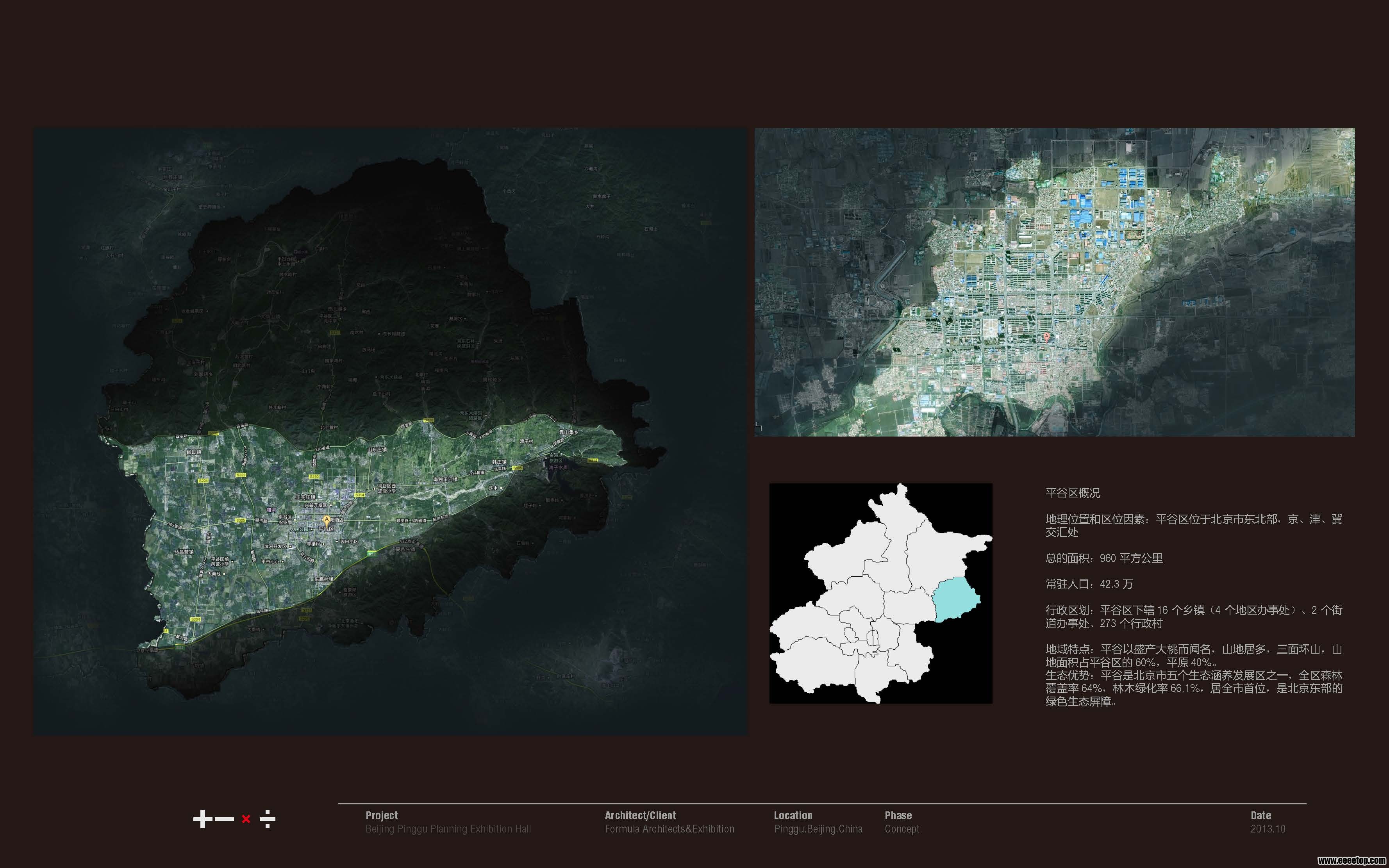Click the '2013.10' date value
The image size is (1389, 868).
pyautogui.click(x=1268, y=829)
